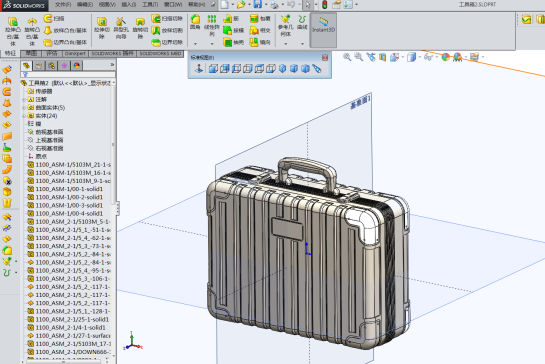Select 1100_ASM-1/00-3-solid1 body
545x364 pixels.
pos(65,205)
